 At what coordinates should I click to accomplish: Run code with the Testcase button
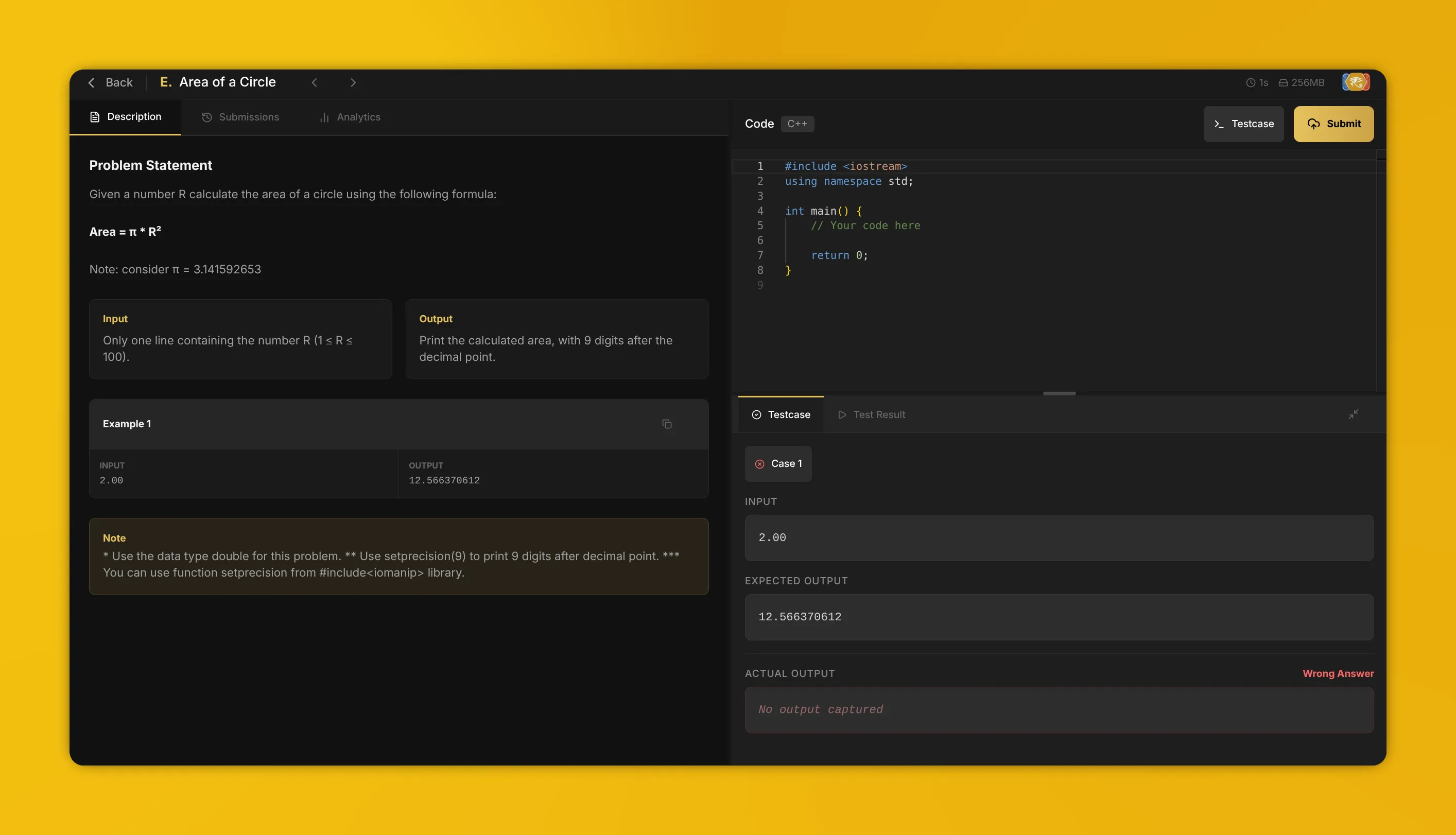1243,124
